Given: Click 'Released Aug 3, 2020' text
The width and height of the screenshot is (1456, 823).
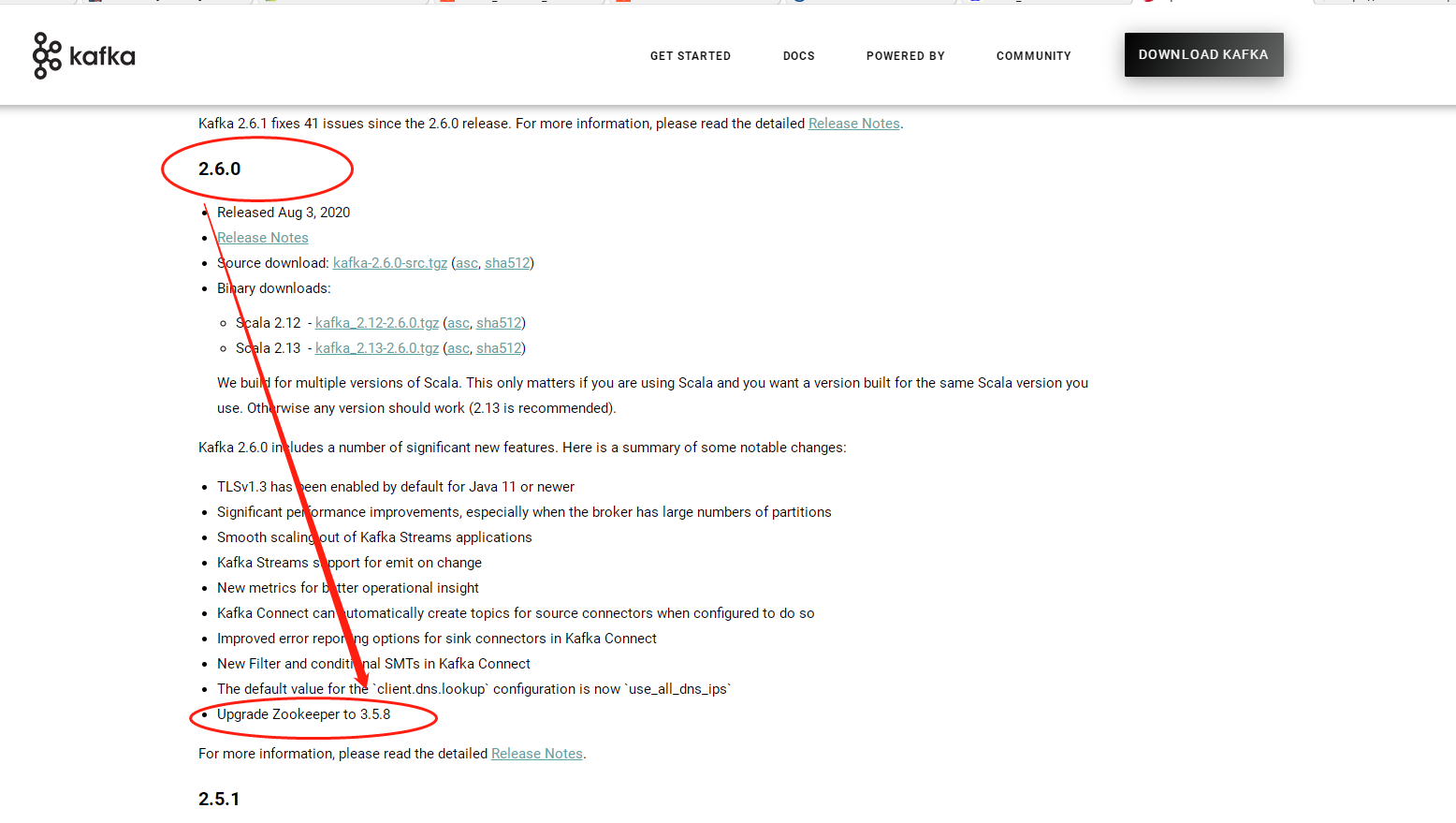Looking at the screenshot, I should (x=284, y=213).
